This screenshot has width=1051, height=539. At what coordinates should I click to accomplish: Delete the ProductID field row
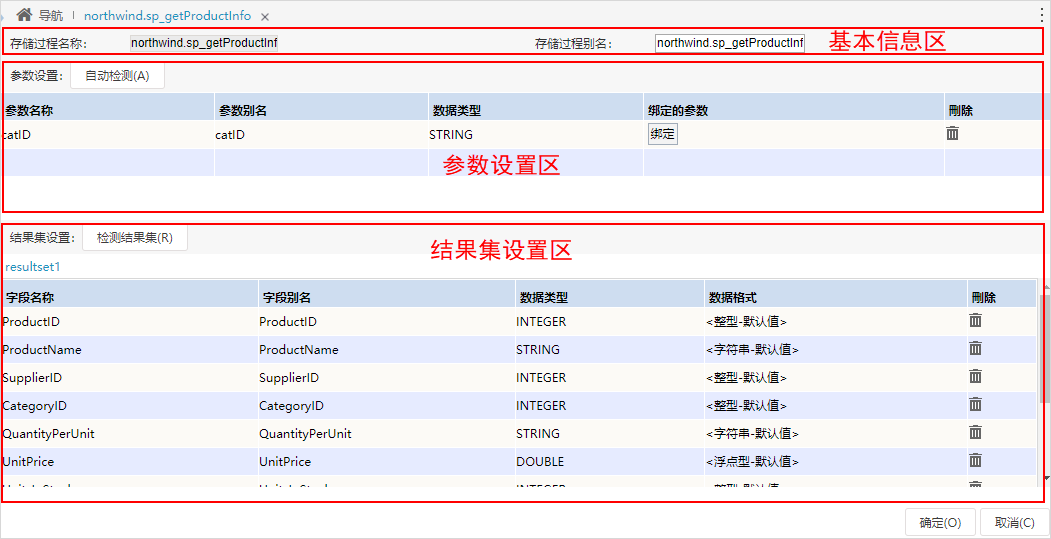point(976,320)
